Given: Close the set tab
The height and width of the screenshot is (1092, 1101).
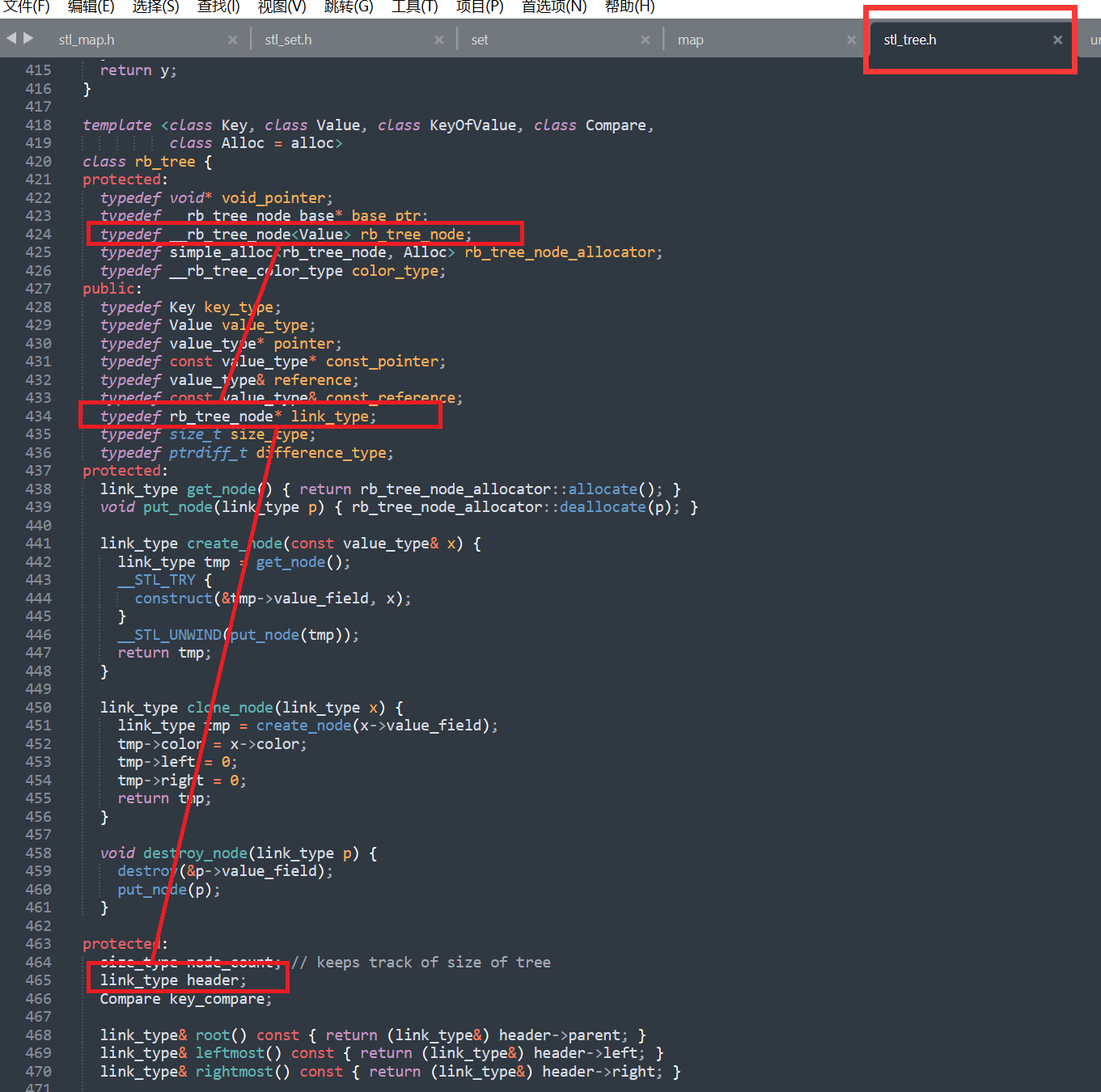Looking at the screenshot, I should (x=645, y=40).
